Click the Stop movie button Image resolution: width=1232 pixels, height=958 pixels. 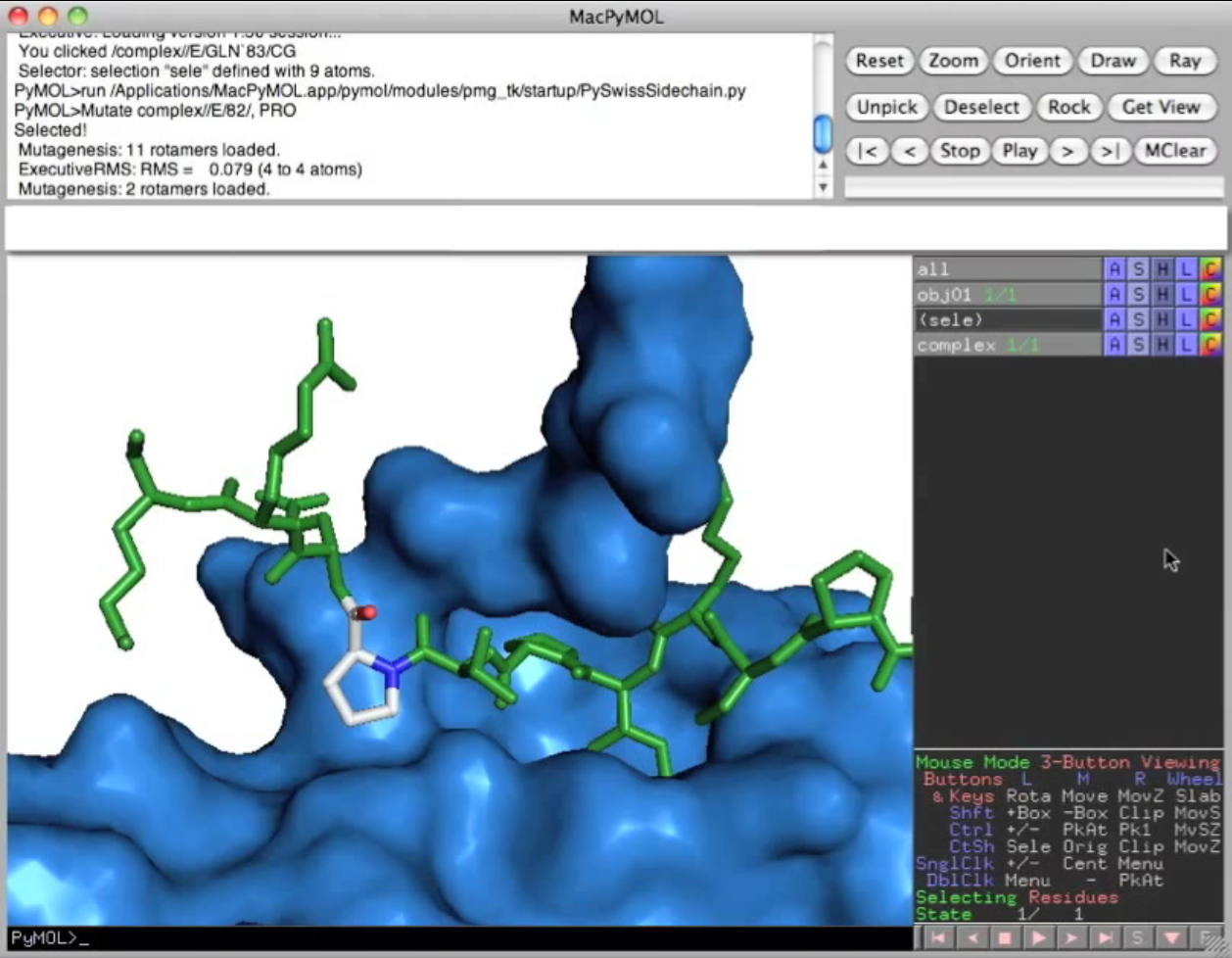click(x=959, y=151)
